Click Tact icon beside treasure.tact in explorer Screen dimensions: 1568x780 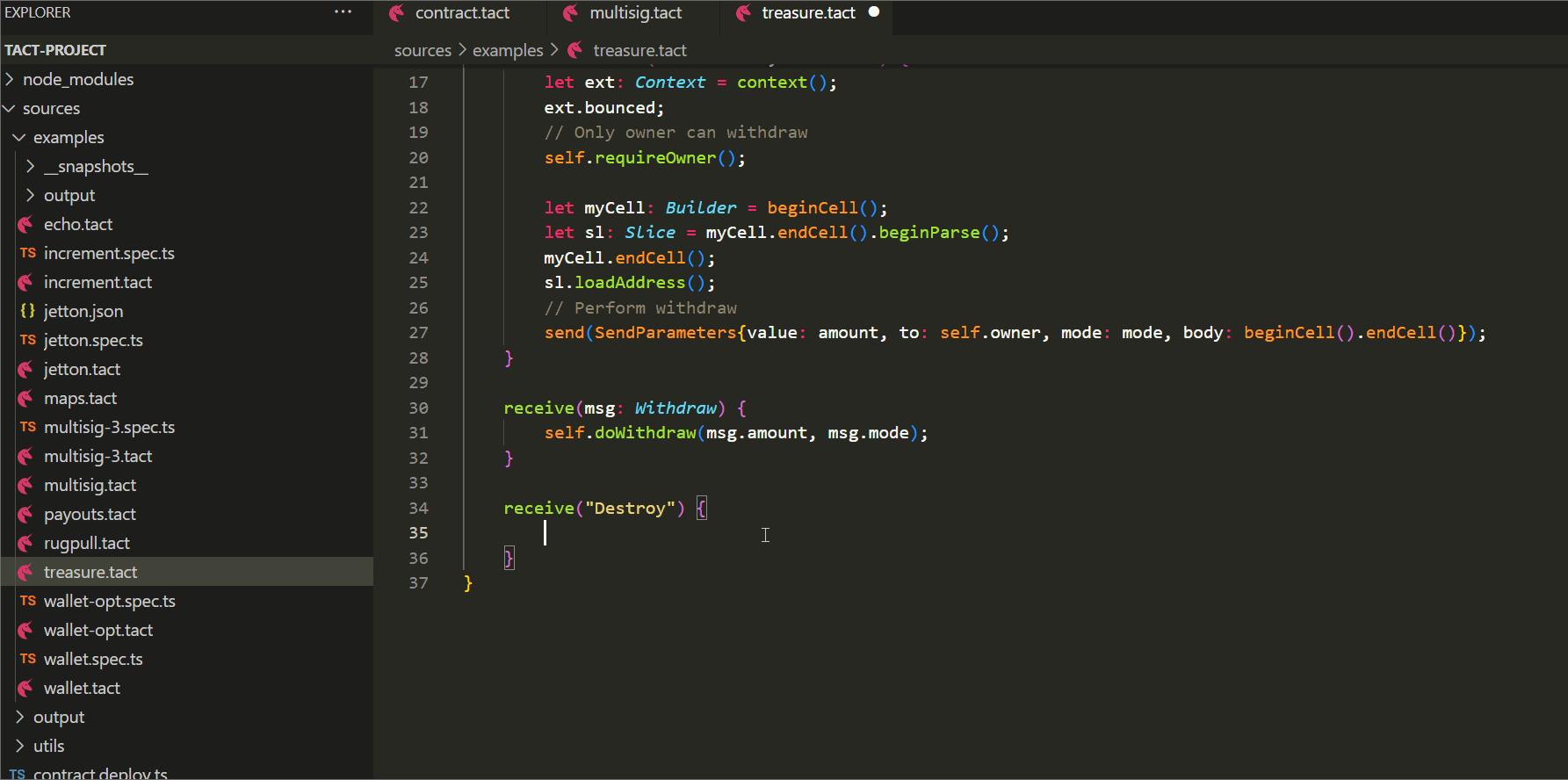click(x=26, y=572)
